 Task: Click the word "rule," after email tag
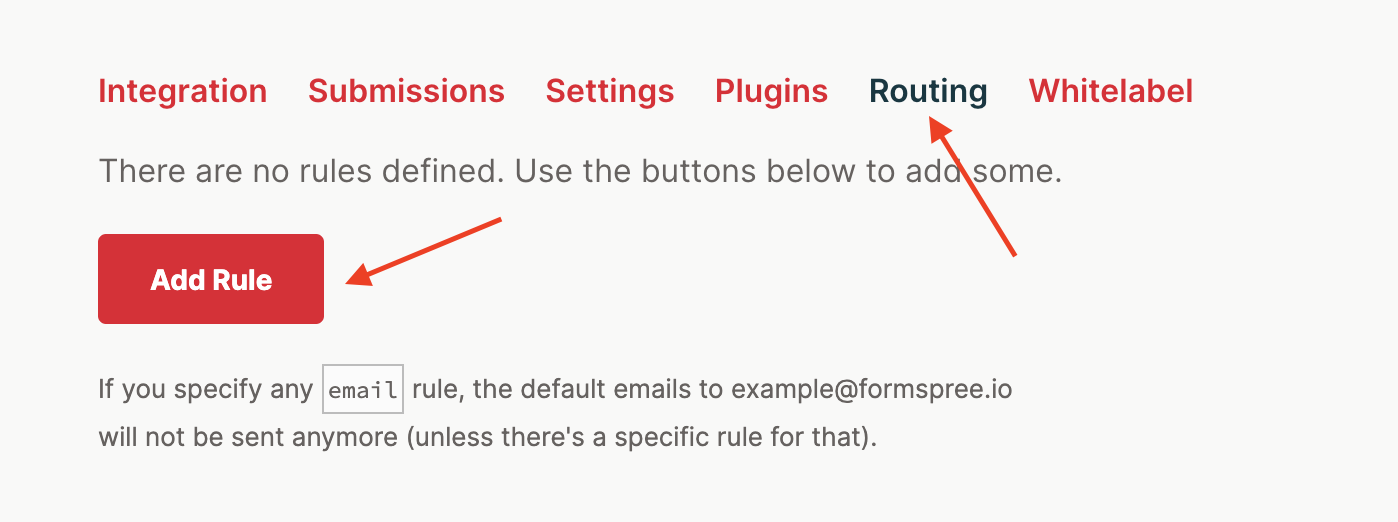coord(438,389)
